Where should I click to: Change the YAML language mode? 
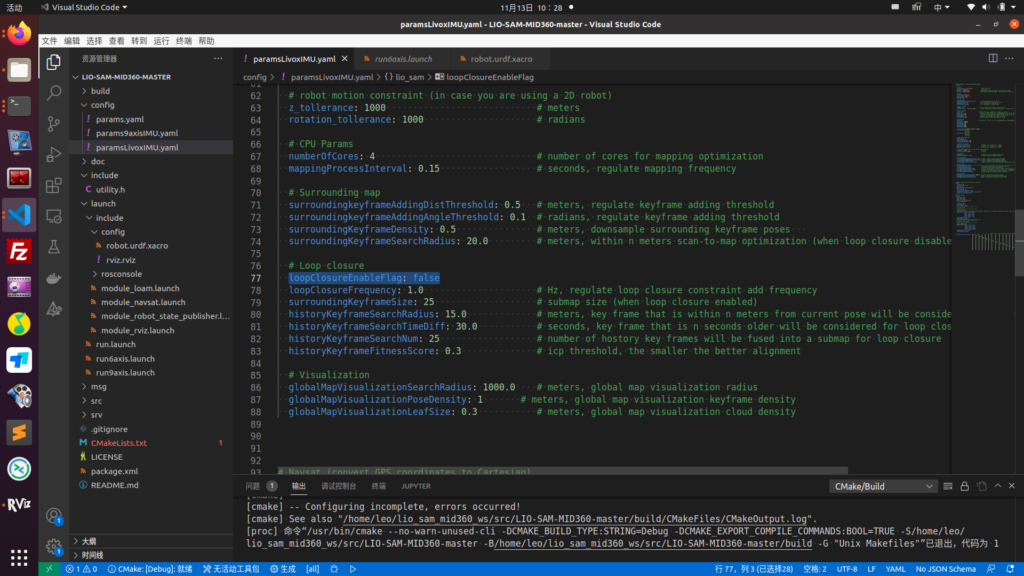click(x=895, y=569)
